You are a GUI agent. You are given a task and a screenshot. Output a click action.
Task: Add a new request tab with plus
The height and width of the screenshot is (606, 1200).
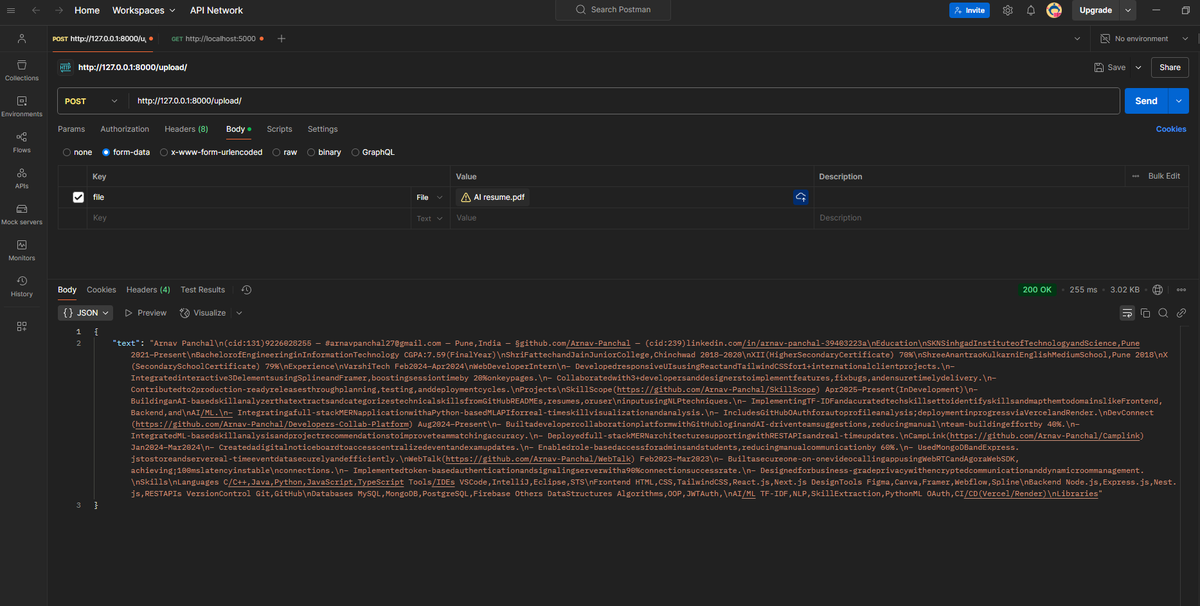point(281,38)
